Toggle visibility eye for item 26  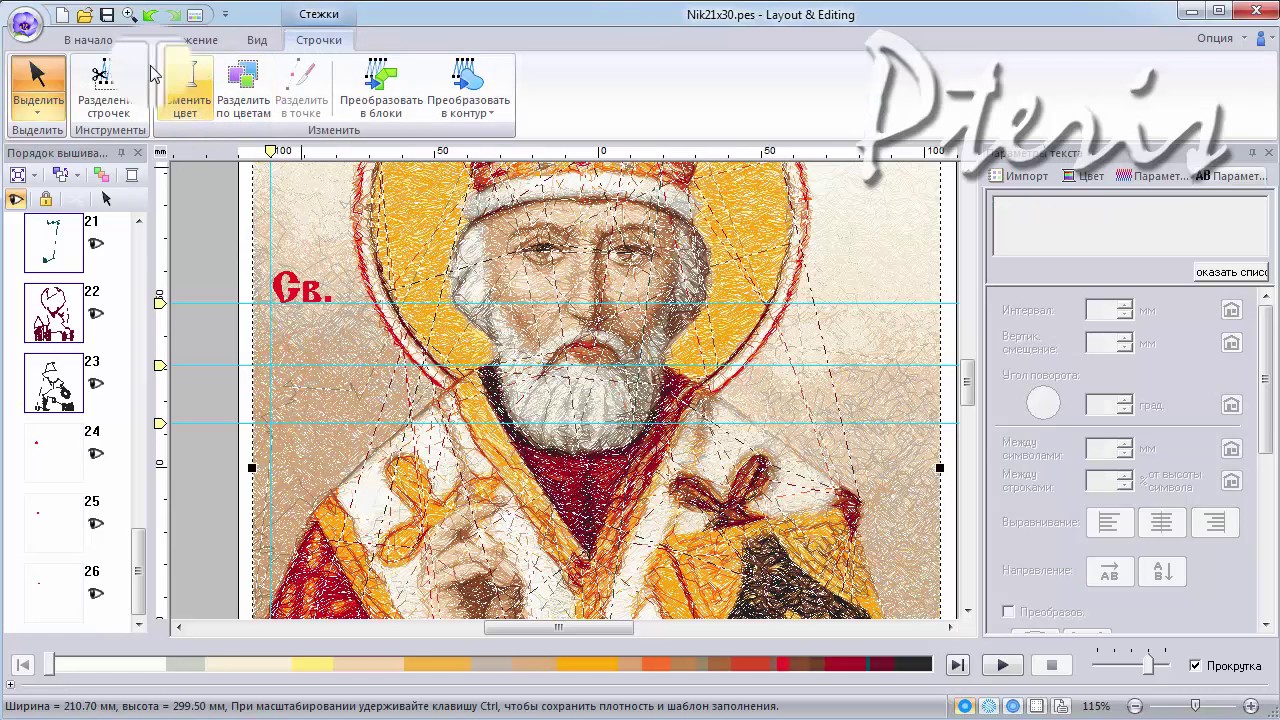tap(96, 594)
